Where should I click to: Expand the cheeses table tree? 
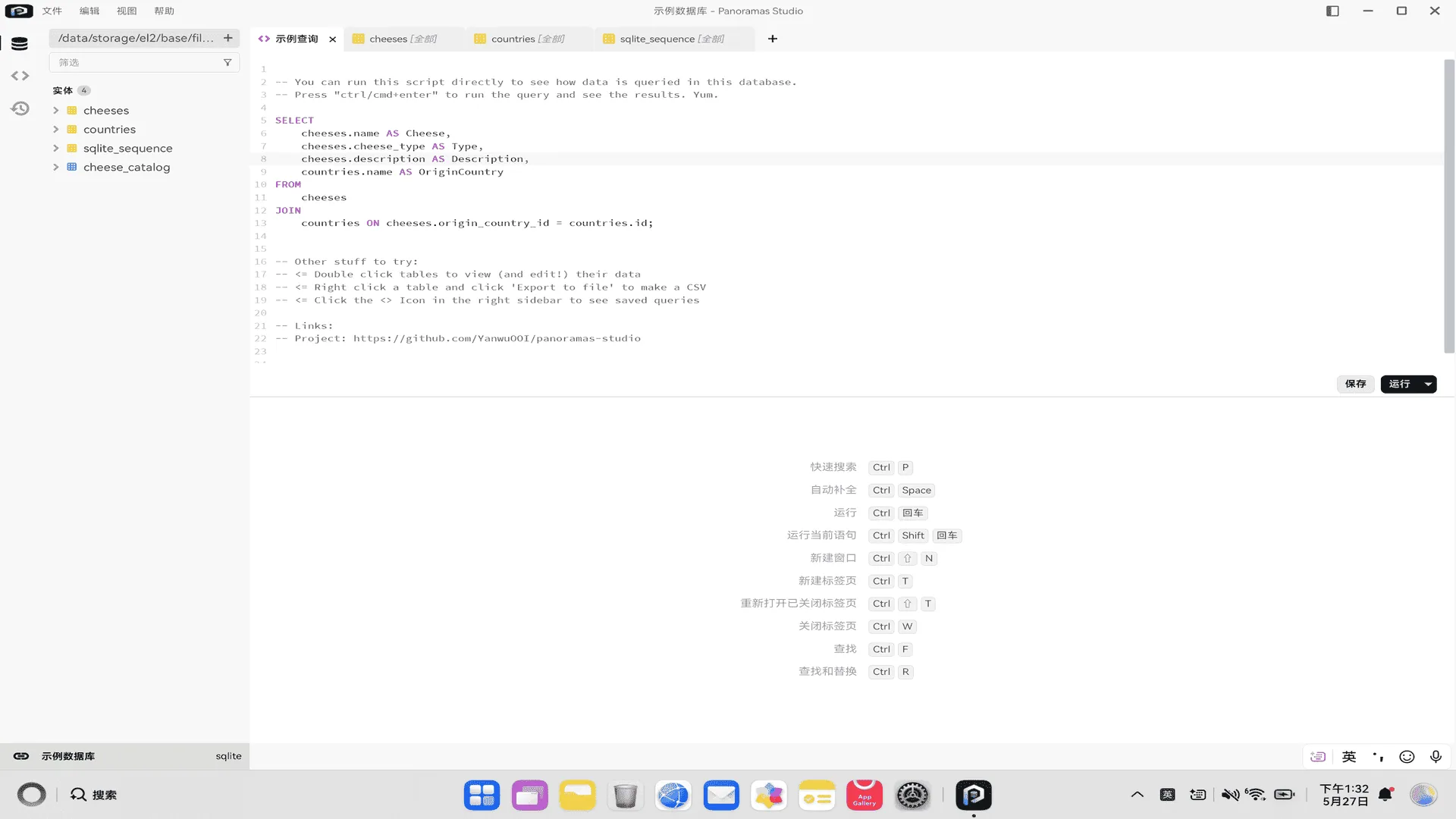tap(55, 111)
